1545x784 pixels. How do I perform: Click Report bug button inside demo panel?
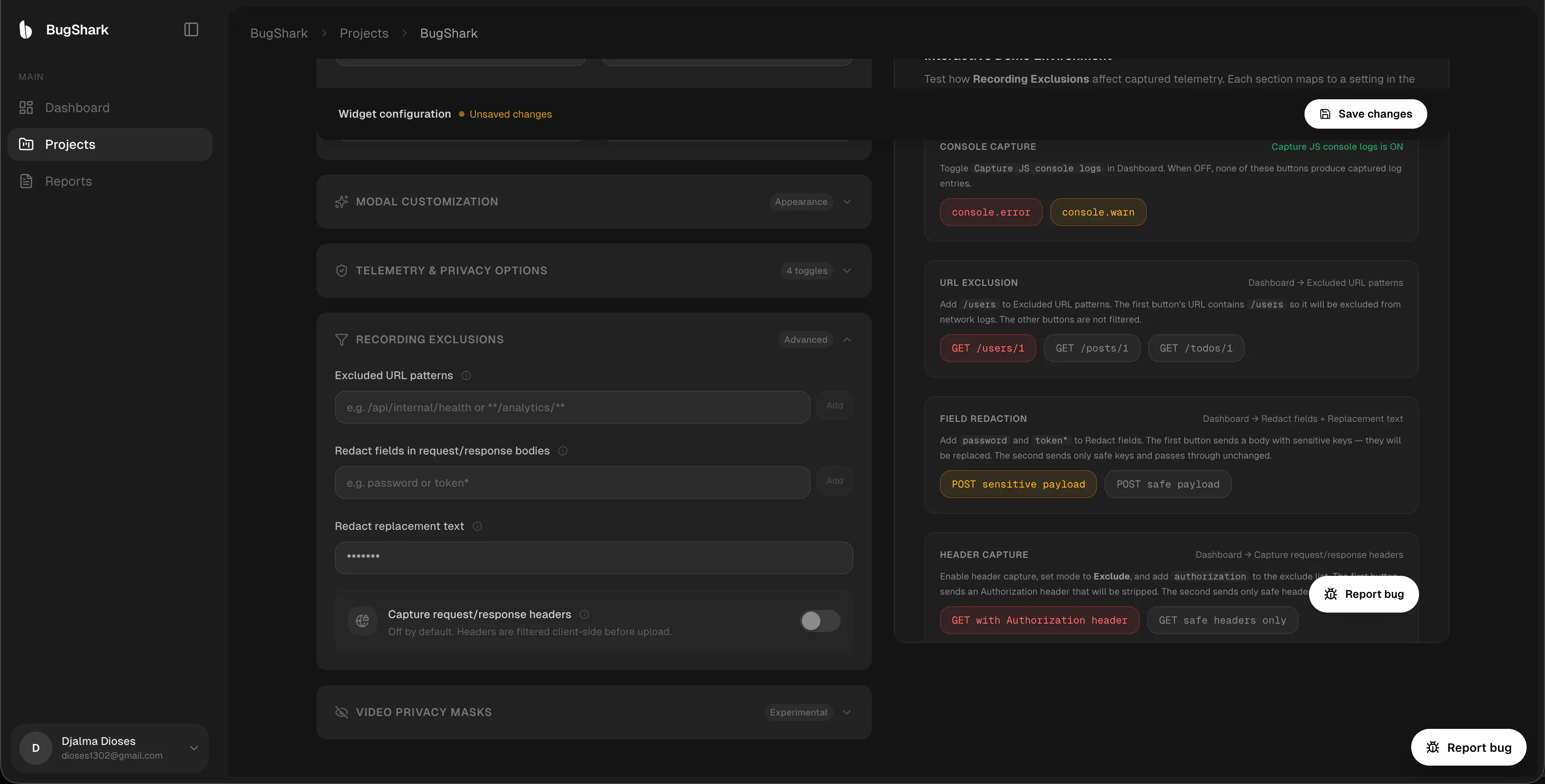pos(1364,594)
